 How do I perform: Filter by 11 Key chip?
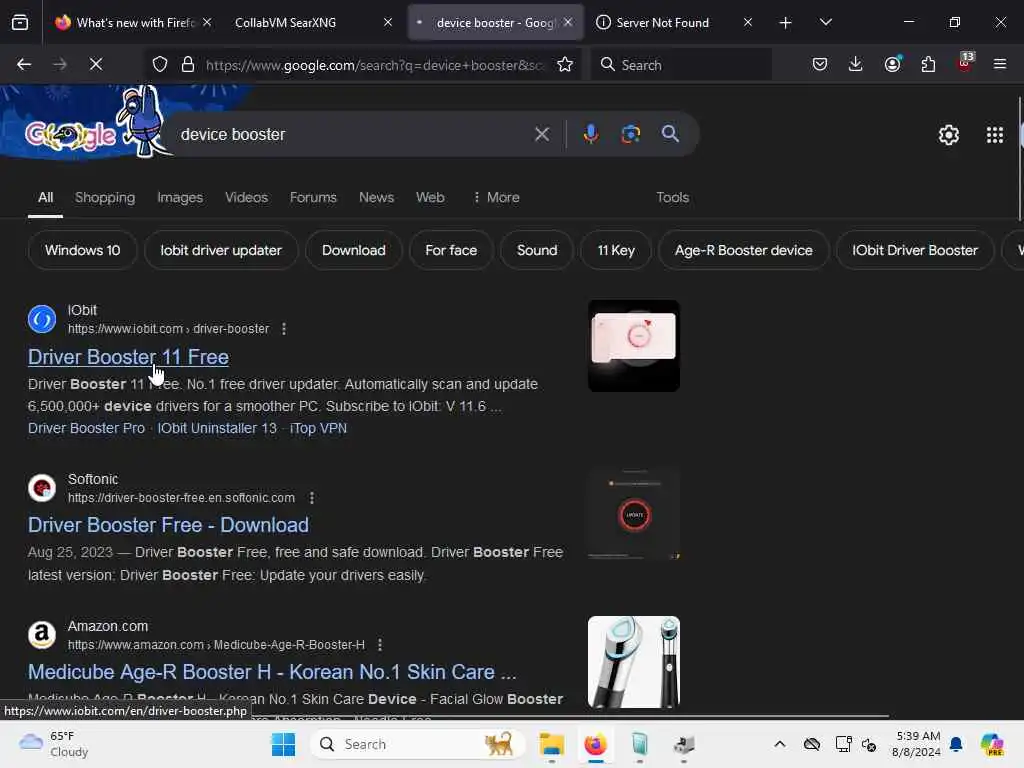(616, 250)
